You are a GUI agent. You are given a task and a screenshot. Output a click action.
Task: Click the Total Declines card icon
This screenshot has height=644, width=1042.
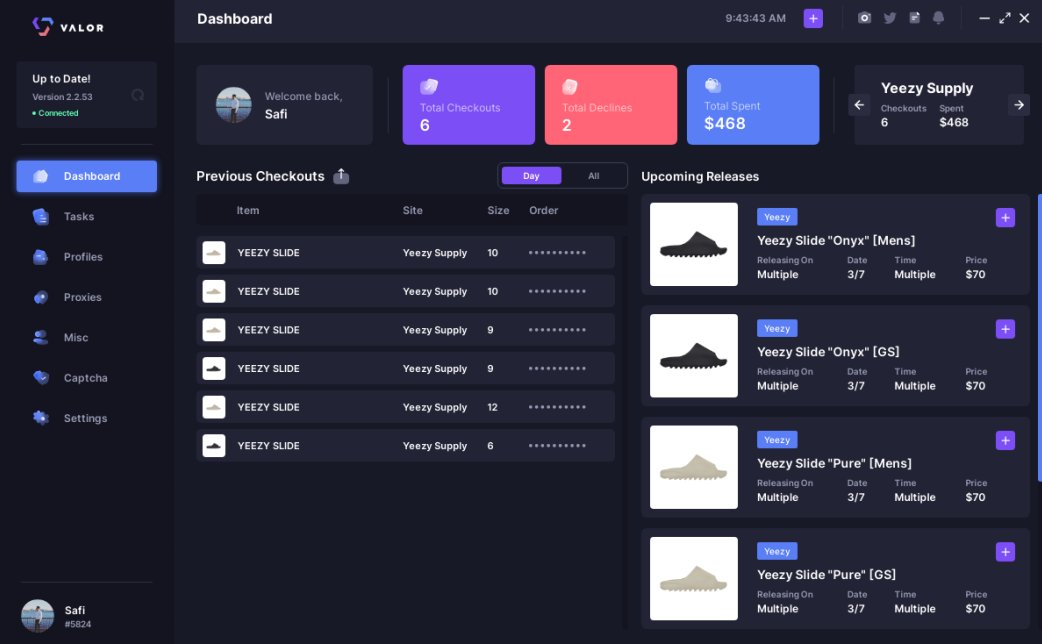point(570,86)
